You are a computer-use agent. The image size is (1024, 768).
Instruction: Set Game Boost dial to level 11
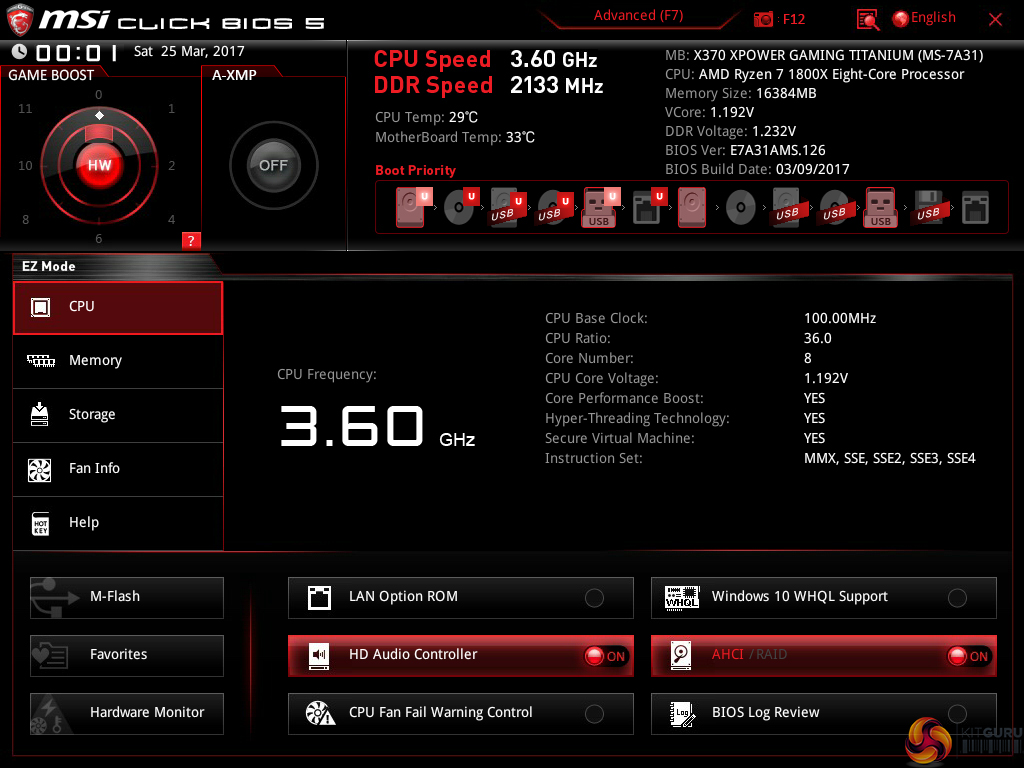tap(25, 109)
